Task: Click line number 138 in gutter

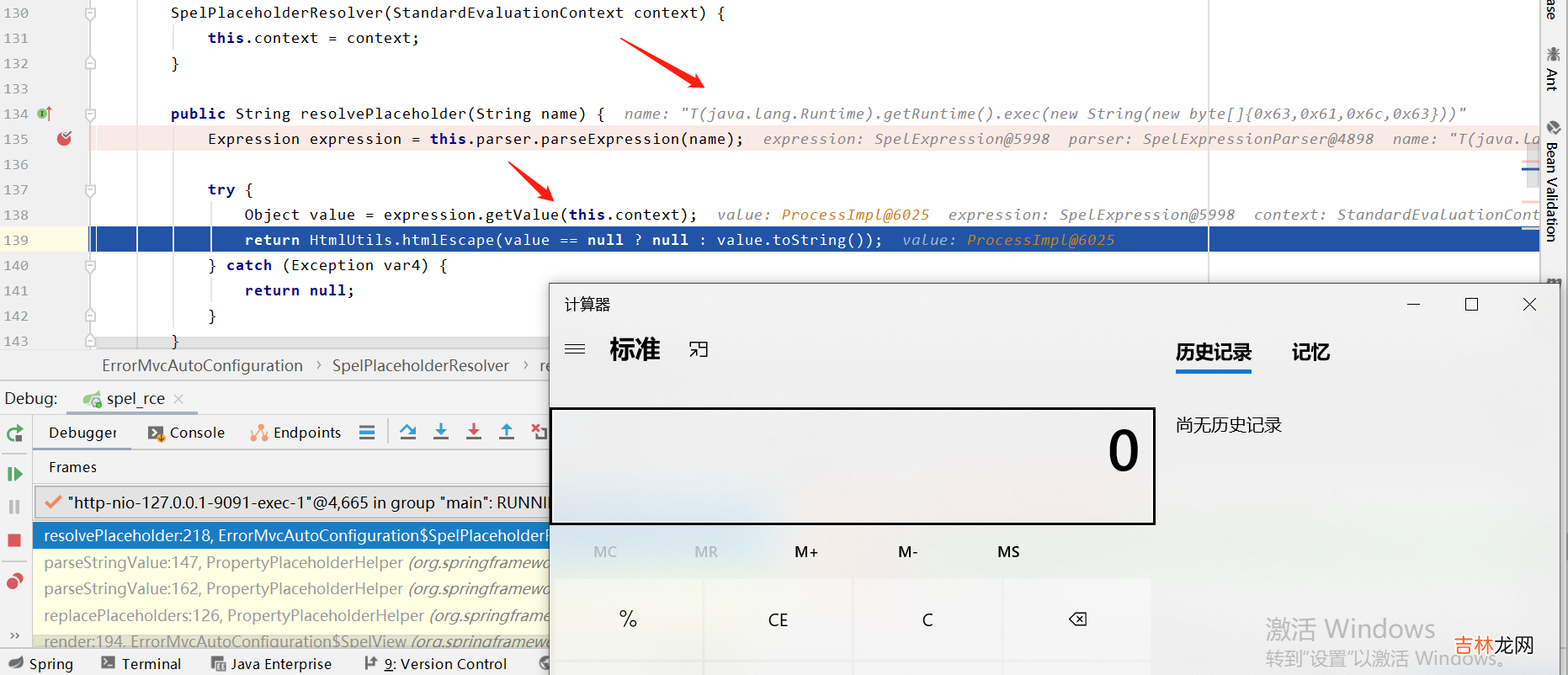Action: [x=16, y=215]
